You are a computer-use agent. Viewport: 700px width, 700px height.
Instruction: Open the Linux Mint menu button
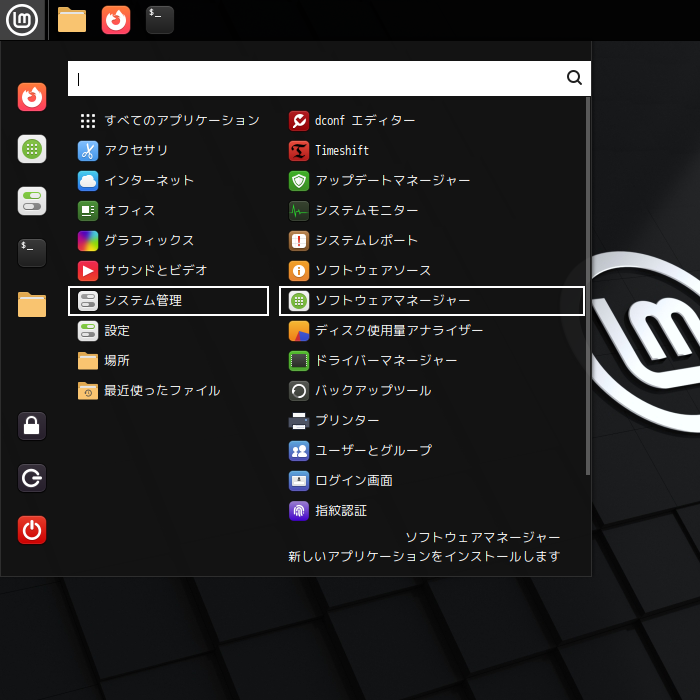pyautogui.click(x=22, y=20)
